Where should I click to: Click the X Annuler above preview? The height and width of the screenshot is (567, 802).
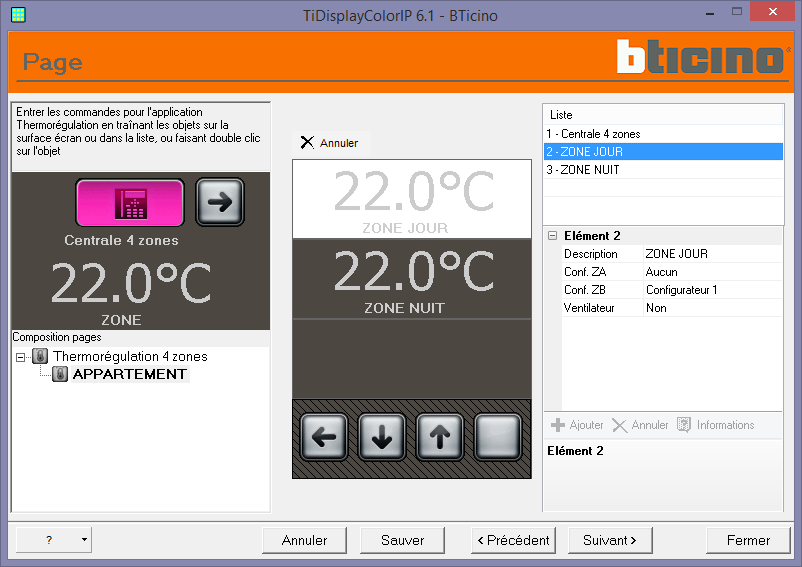click(x=329, y=143)
